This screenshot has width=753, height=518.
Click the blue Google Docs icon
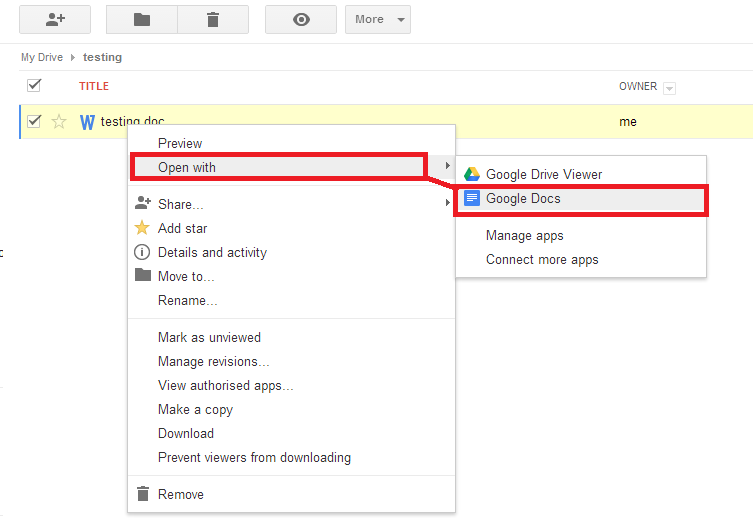472,198
